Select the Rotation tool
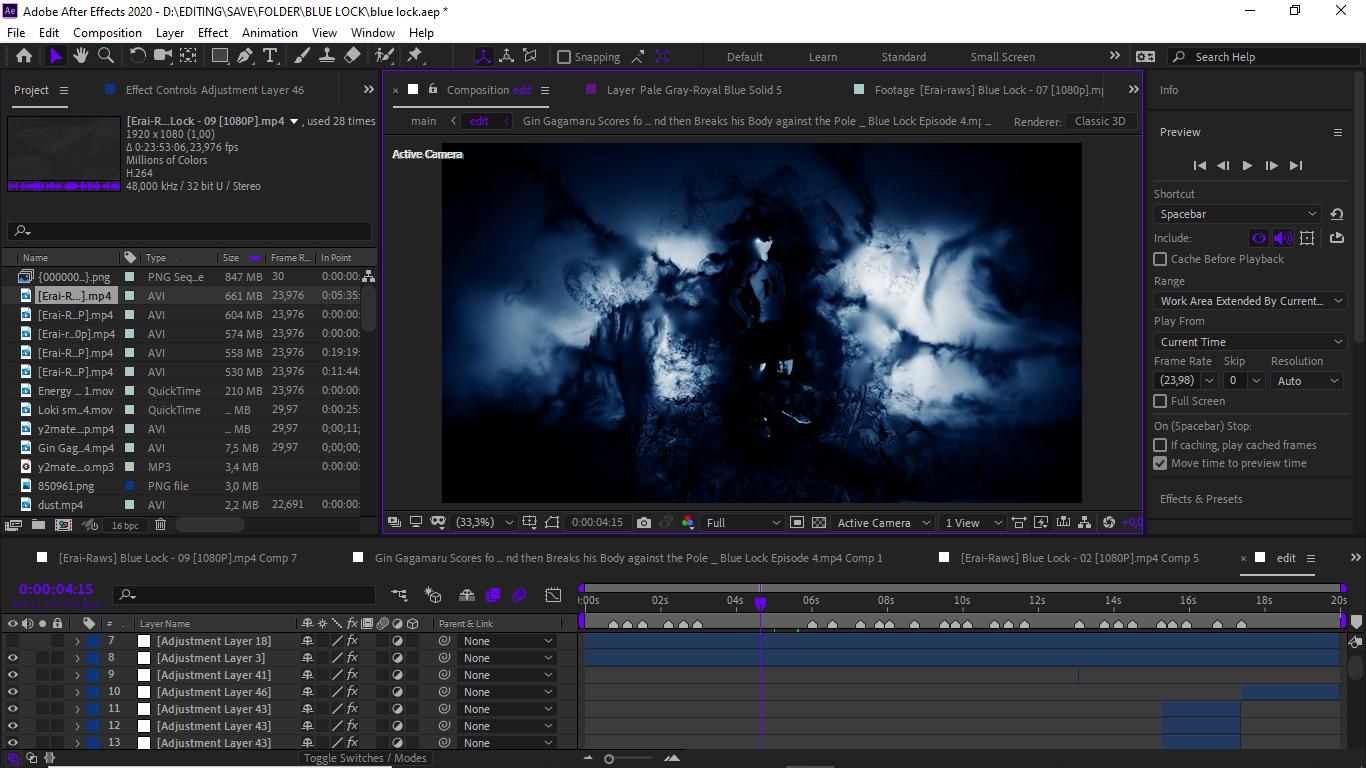 pos(138,56)
